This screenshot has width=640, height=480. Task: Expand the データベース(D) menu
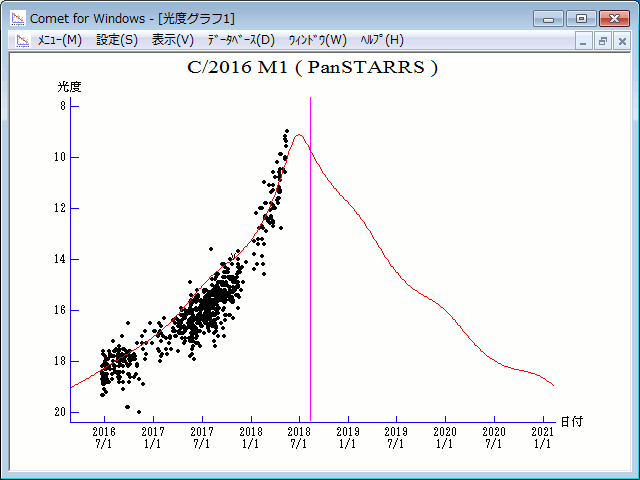tap(240, 40)
